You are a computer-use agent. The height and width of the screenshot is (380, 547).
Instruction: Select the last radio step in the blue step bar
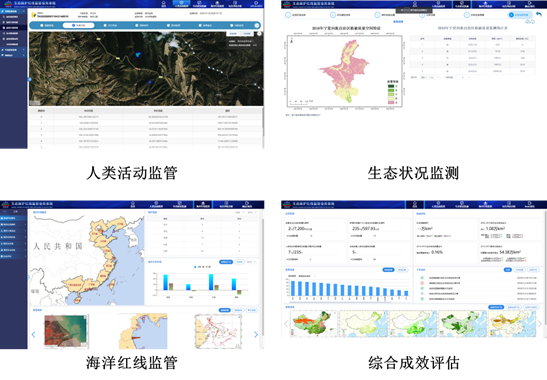pos(232,25)
